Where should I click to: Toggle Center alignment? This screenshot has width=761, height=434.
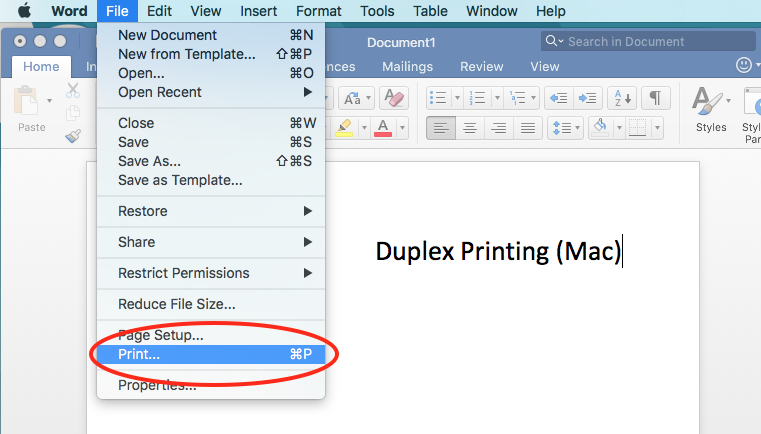470,128
